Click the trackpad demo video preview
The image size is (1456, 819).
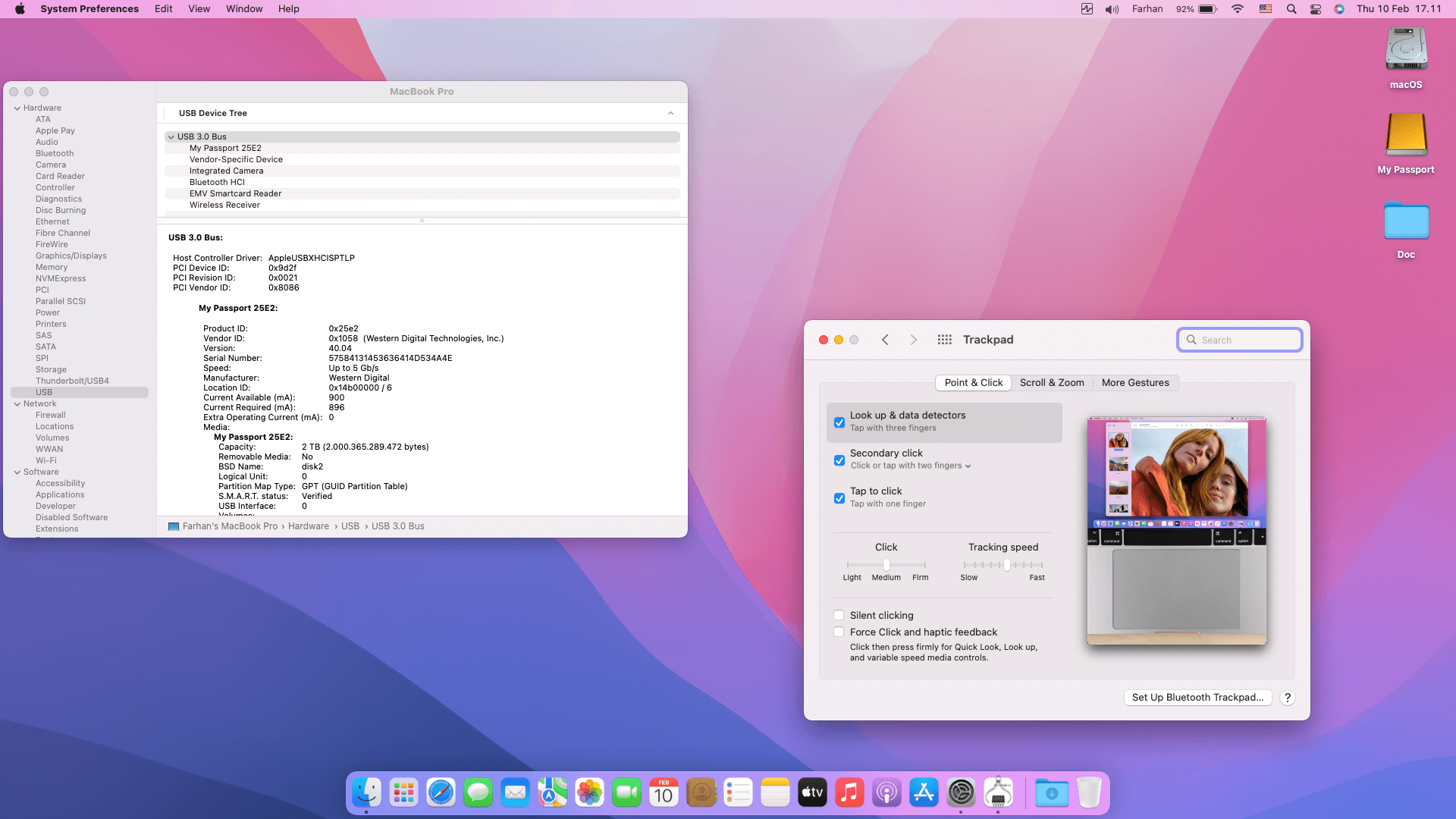[1176, 531]
